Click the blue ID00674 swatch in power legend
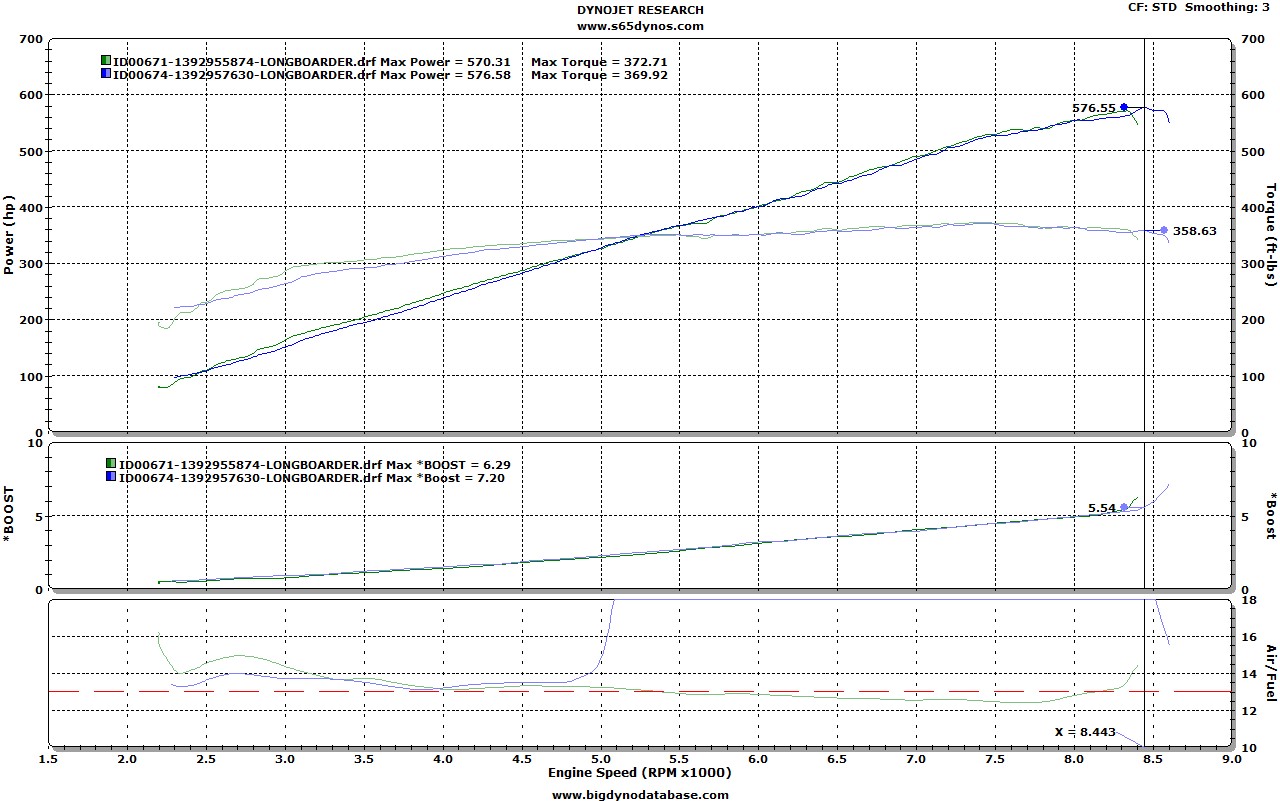The width and height of the screenshot is (1280, 801). [x=106, y=74]
